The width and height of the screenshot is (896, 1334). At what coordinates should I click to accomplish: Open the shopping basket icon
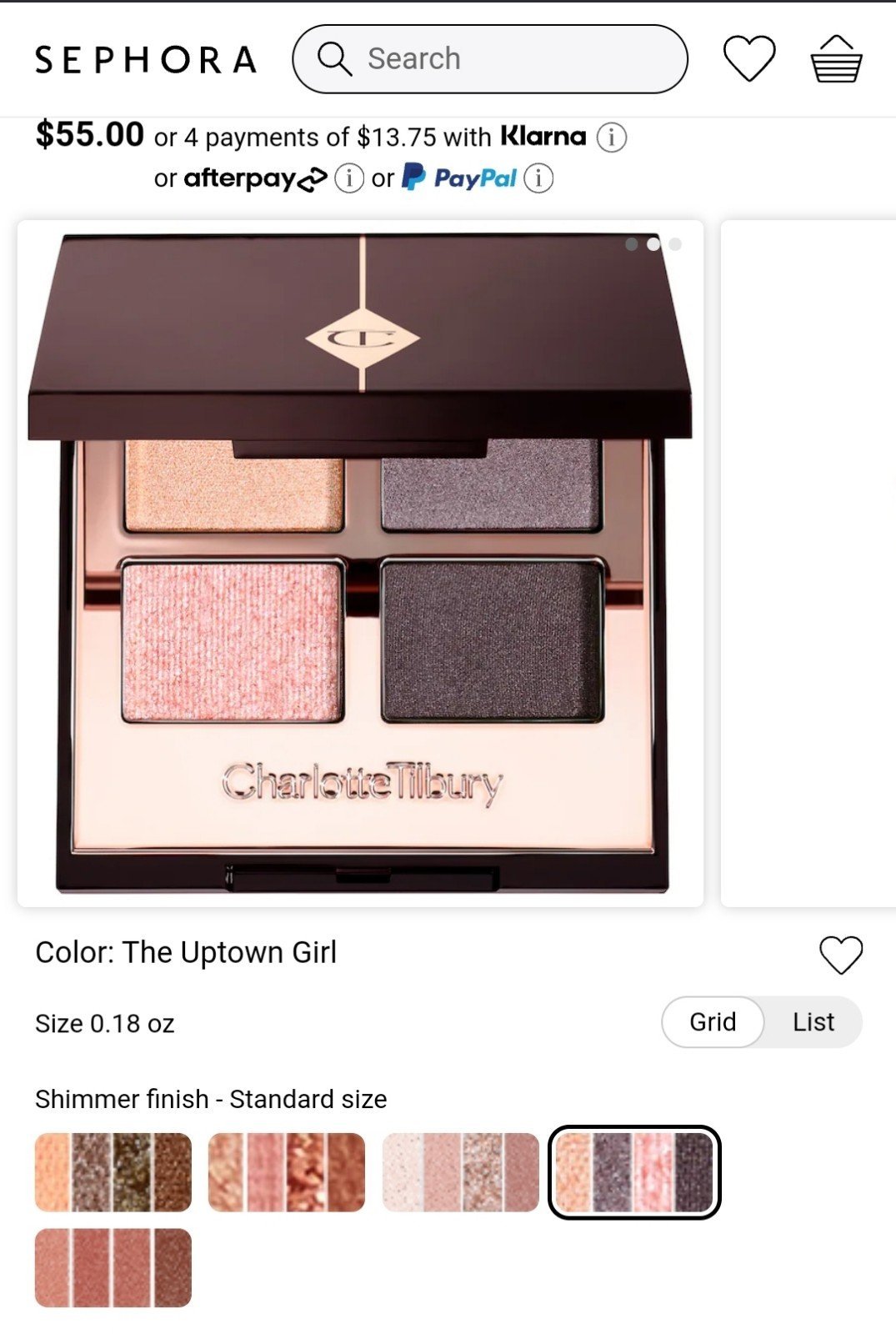pos(836,58)
